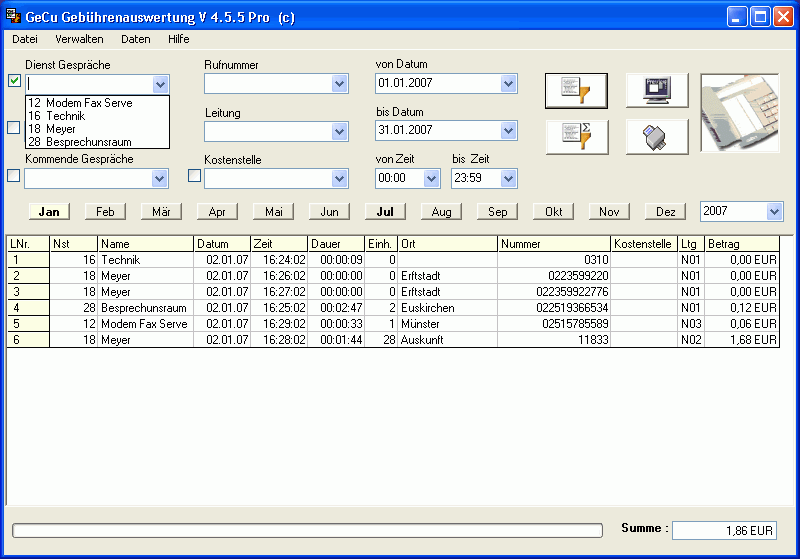Click the Nst column header
Viewport: 800px width, 559px height.
point(73,244)
